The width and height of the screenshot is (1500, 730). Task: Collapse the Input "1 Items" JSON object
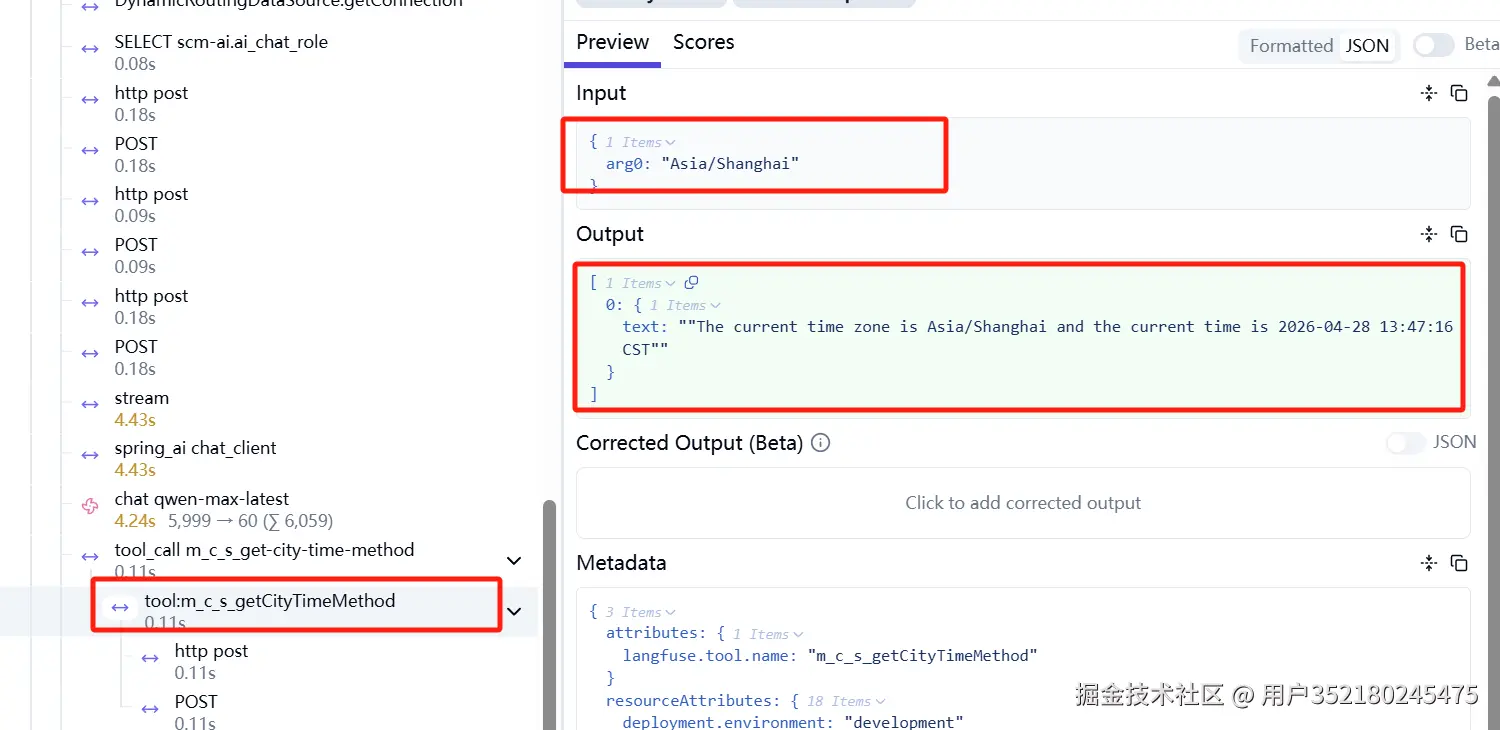pyautogui.click(x=641, y=142)
